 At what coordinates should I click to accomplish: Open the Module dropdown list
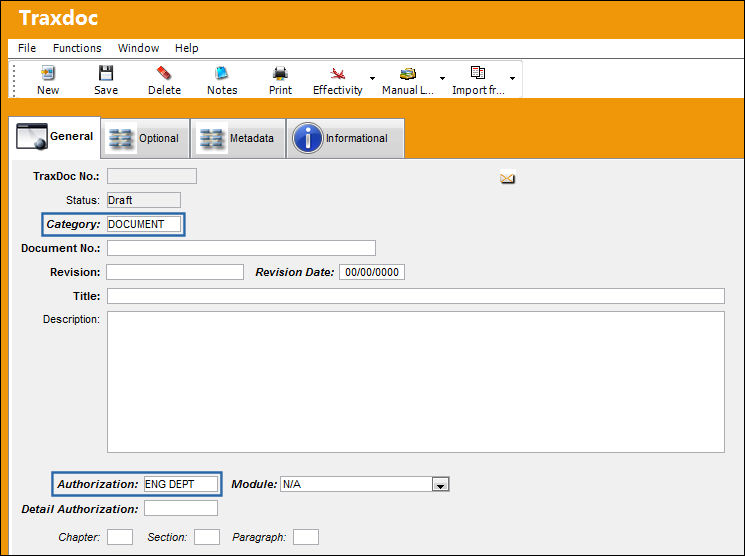click(440, 485)
